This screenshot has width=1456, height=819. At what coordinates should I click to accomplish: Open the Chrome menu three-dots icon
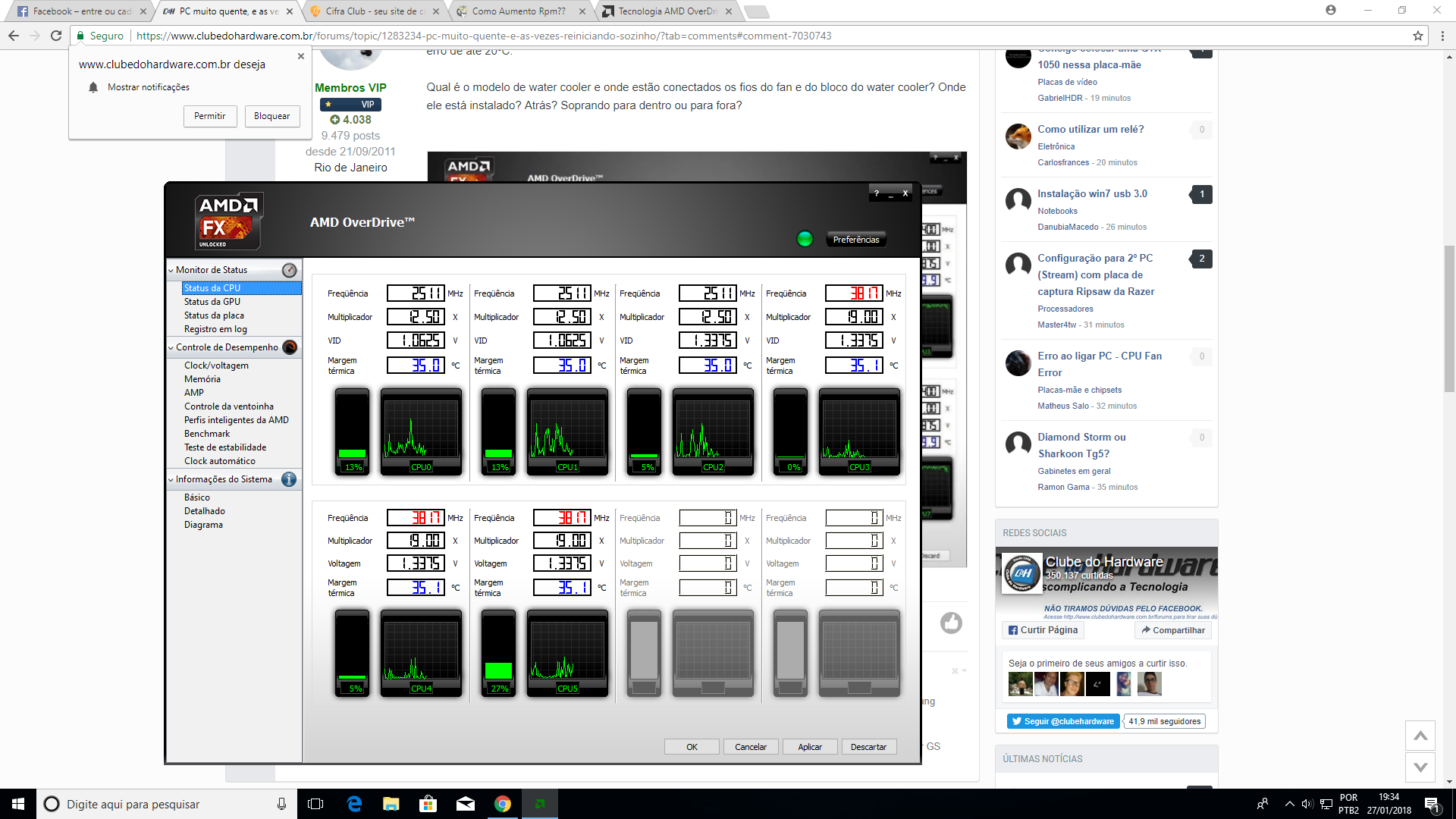click(x=1442, y=36)
